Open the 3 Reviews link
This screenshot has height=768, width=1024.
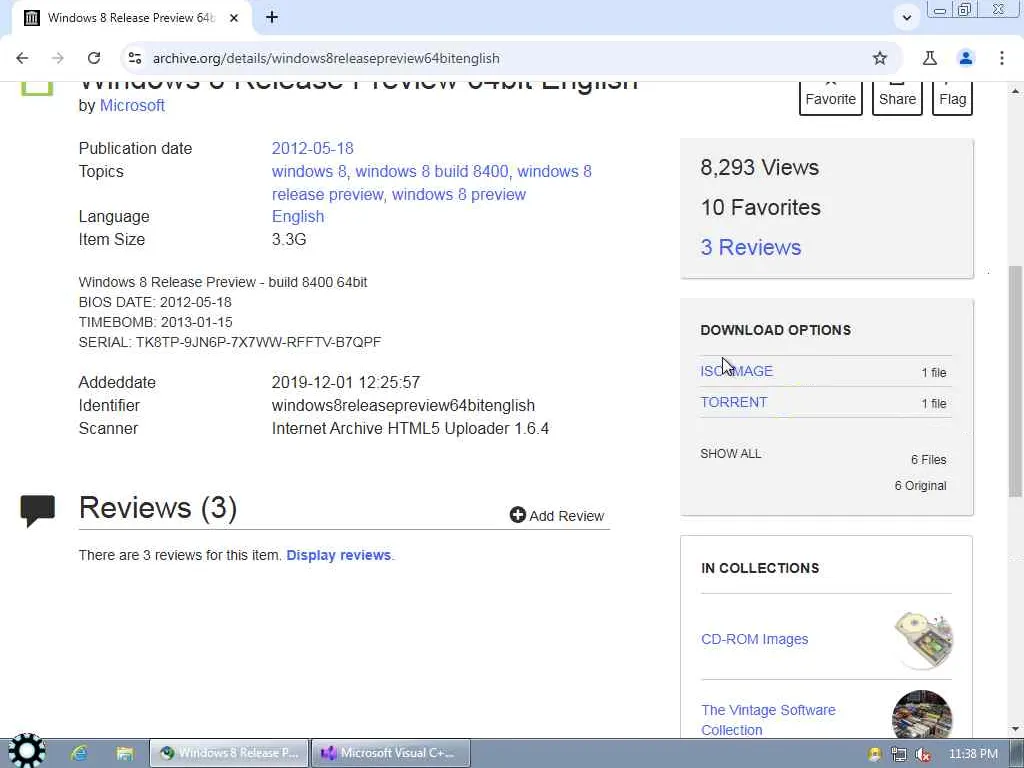[750, 248]
